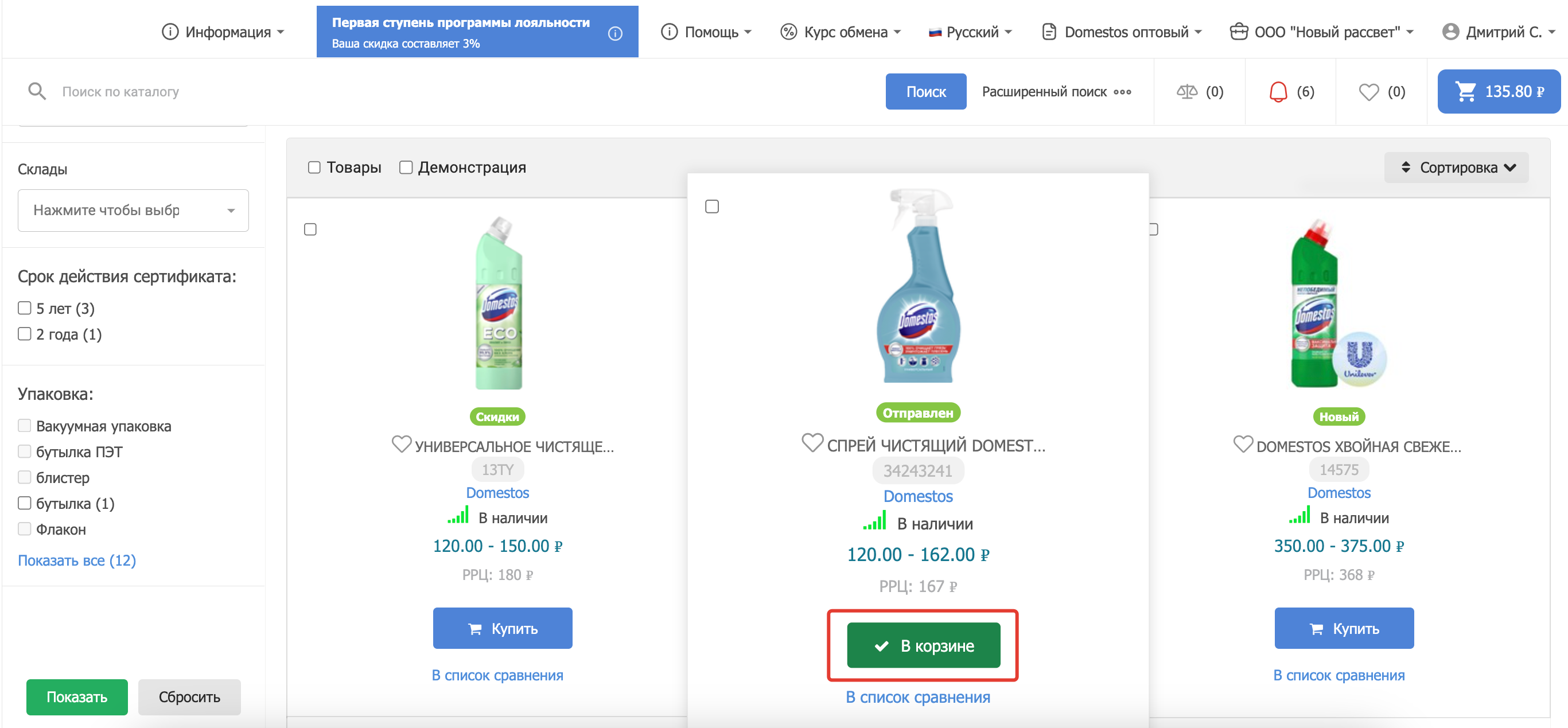Favorite the Domestos pine fresh product
Viewport: 1568px width, 728px height.
(x=1242, y=445)
